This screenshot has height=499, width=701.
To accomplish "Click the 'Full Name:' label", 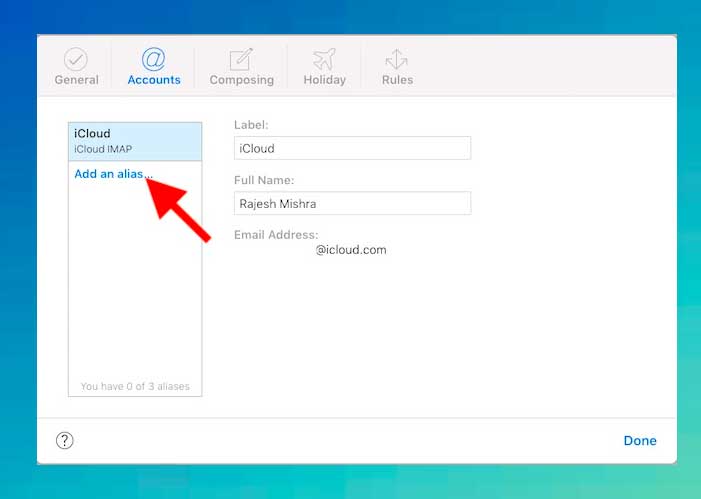I will tap(264, 180).
